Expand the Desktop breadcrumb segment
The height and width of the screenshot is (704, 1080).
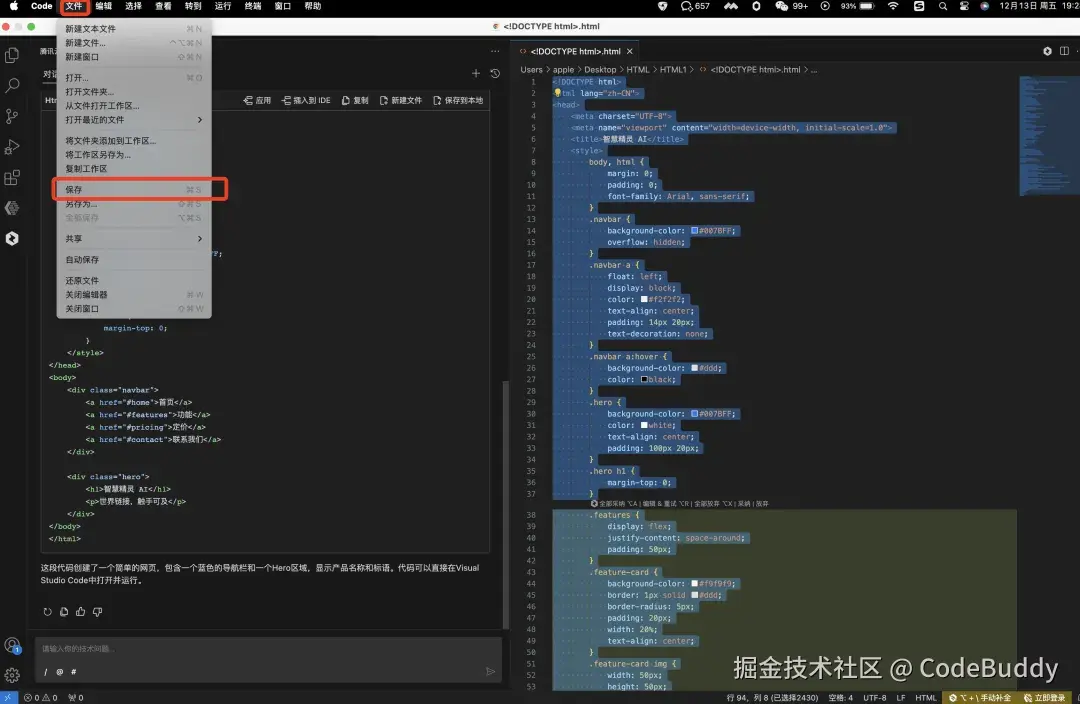pyautogui.click(x=600, y=70)
